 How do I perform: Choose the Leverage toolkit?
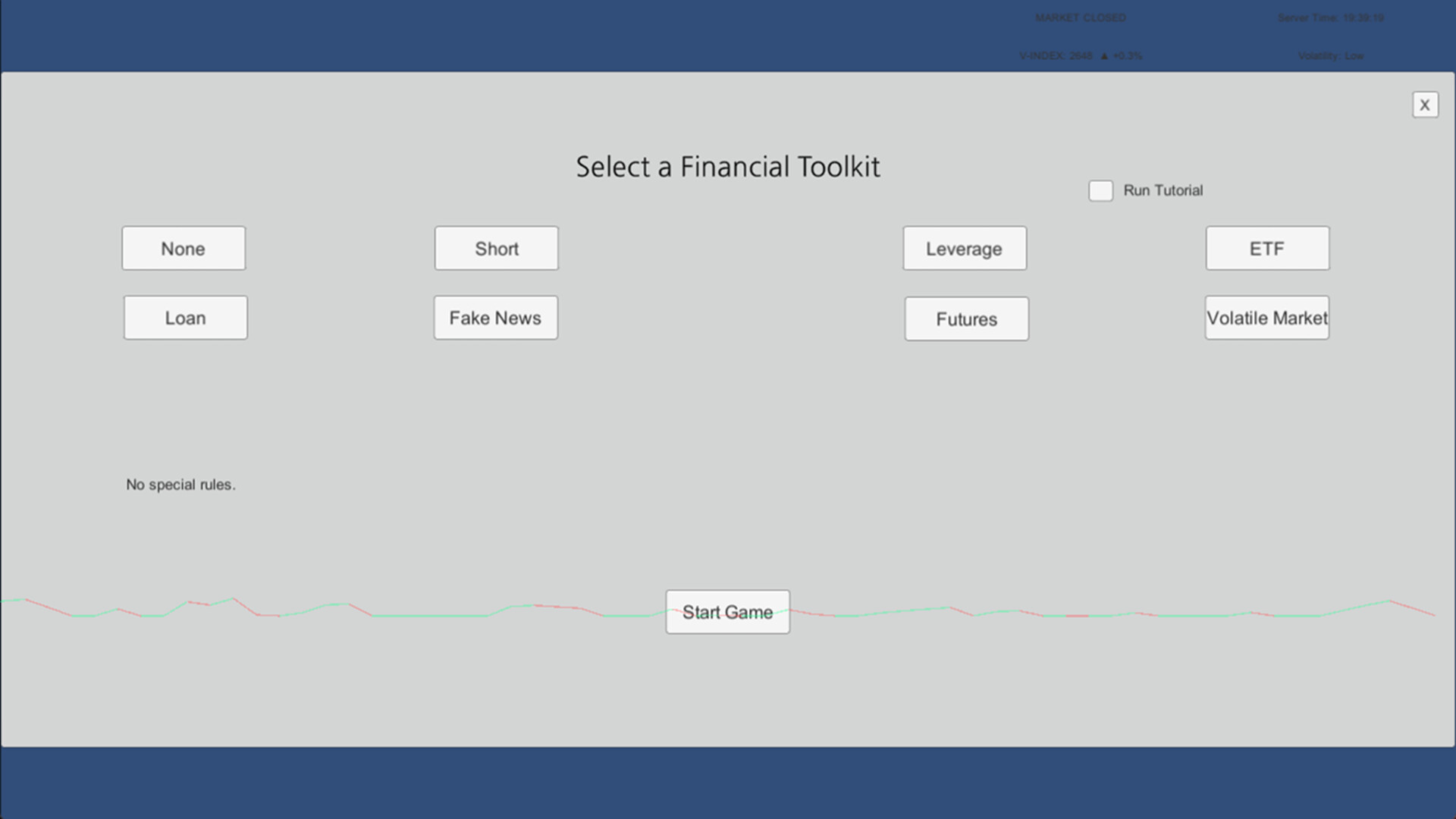tap(964, 248)
